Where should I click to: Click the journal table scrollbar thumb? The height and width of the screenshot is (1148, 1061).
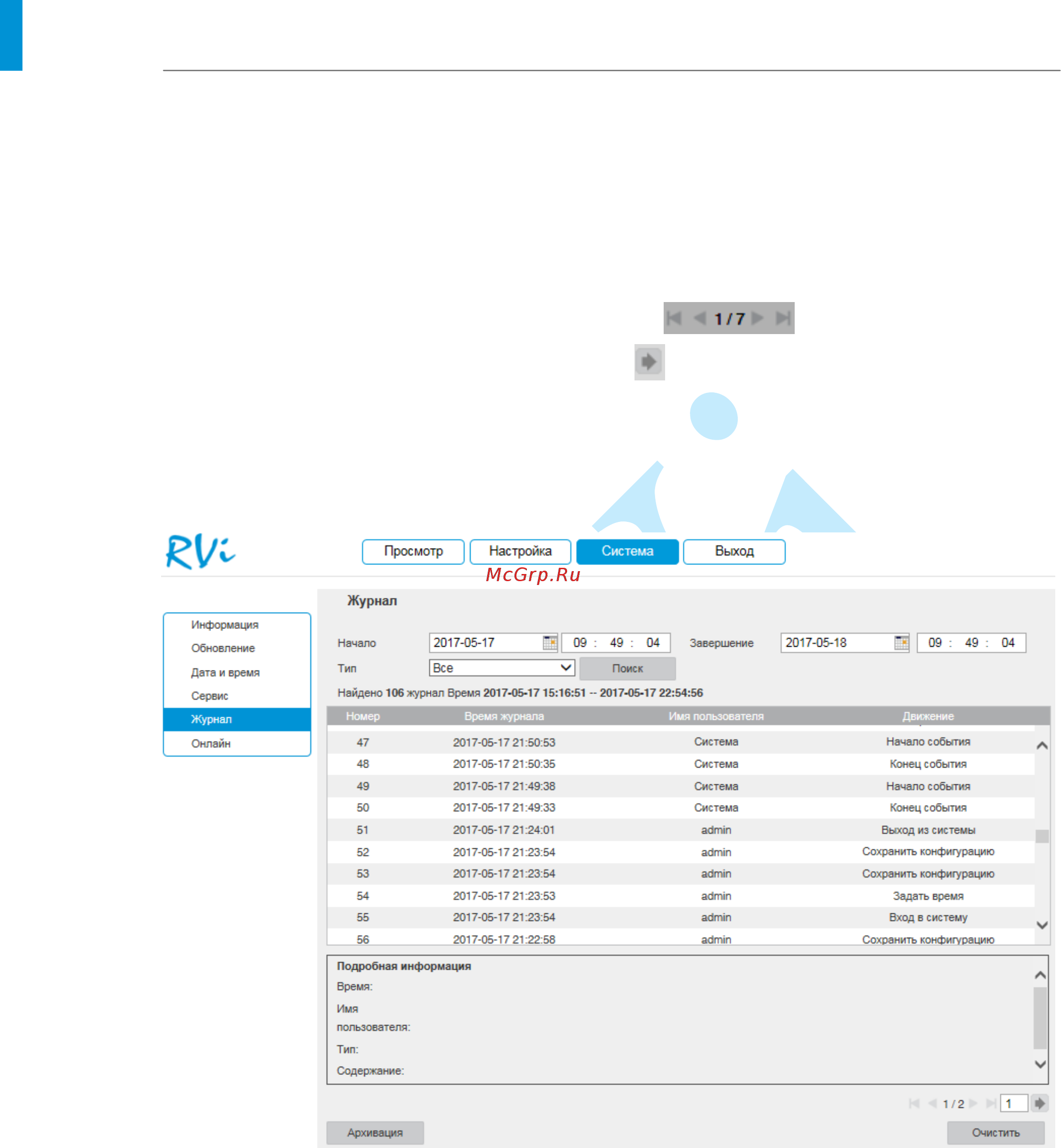(x=1042, y=836)
